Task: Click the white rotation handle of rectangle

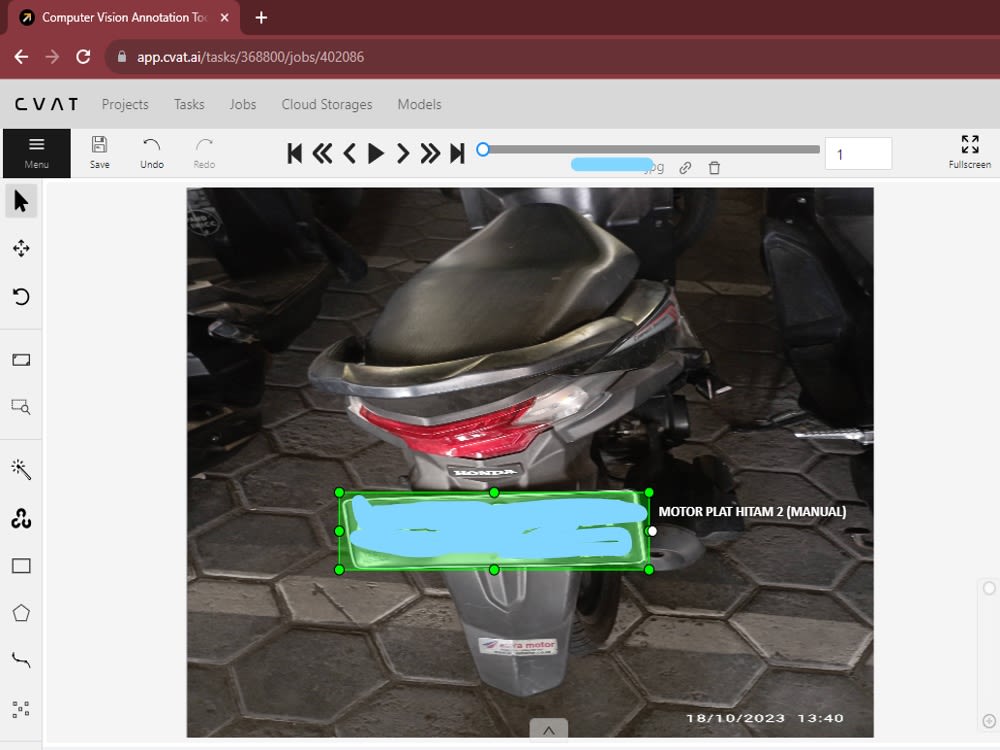Action: [x=652, y=531]
